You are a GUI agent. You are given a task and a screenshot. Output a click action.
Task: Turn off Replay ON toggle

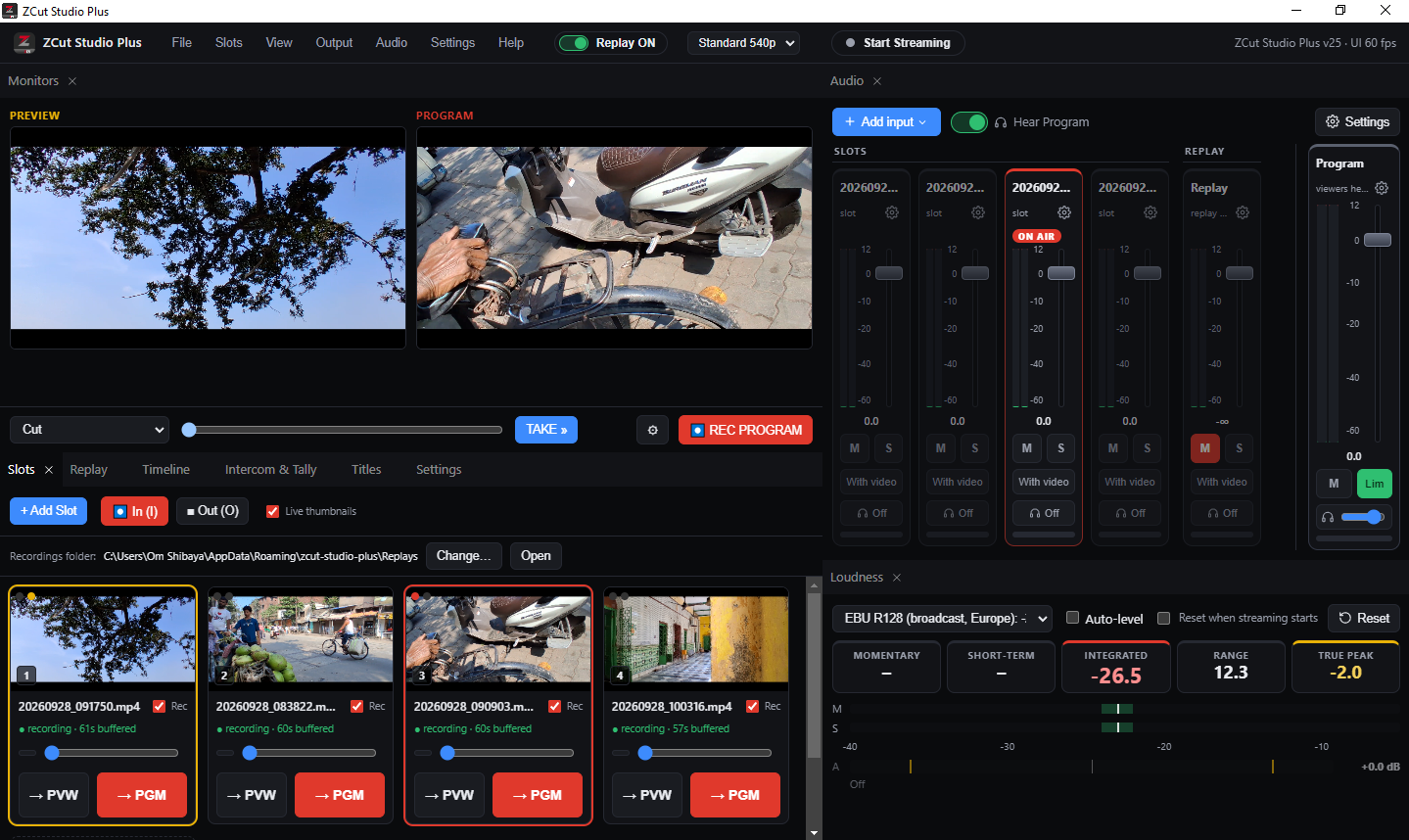[574, 43]
